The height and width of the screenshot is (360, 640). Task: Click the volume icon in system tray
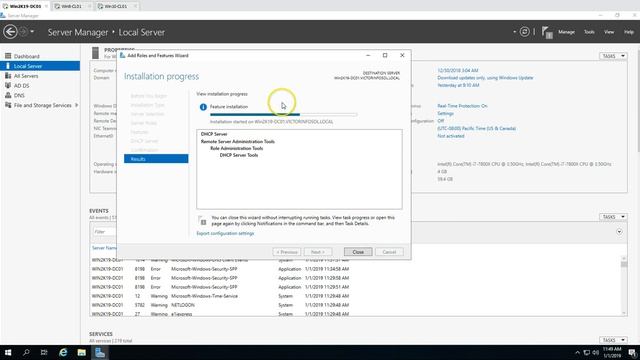596,353
